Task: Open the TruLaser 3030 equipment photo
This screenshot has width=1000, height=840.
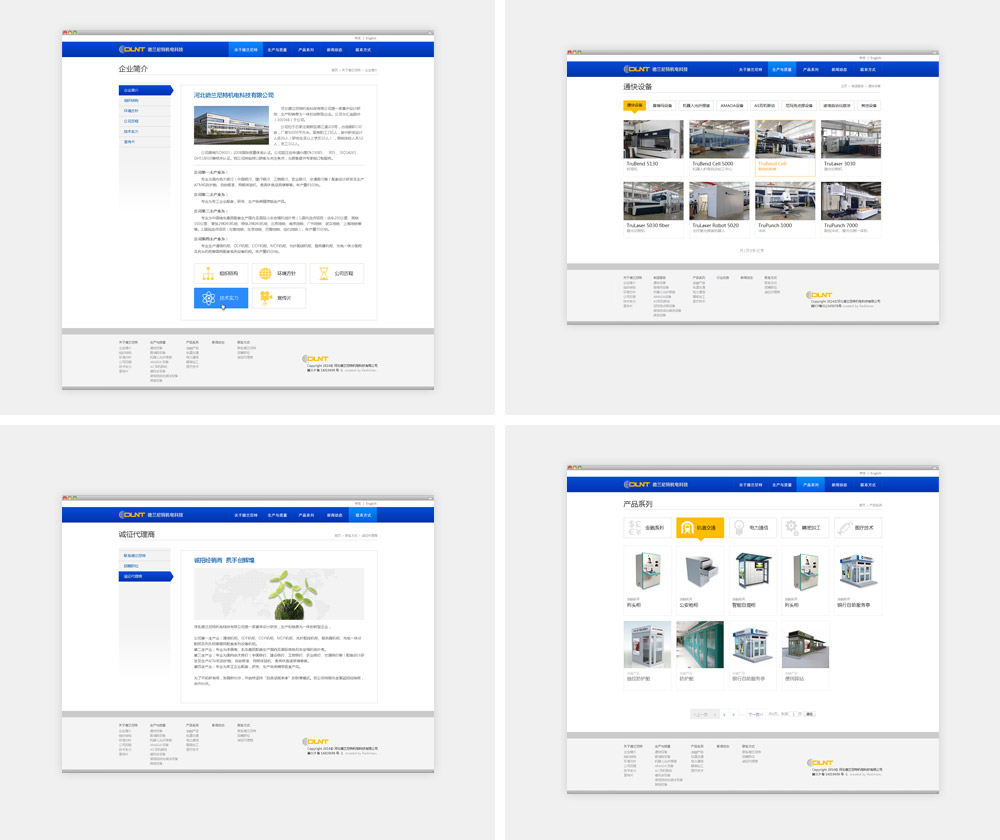Action: [851, 140]
